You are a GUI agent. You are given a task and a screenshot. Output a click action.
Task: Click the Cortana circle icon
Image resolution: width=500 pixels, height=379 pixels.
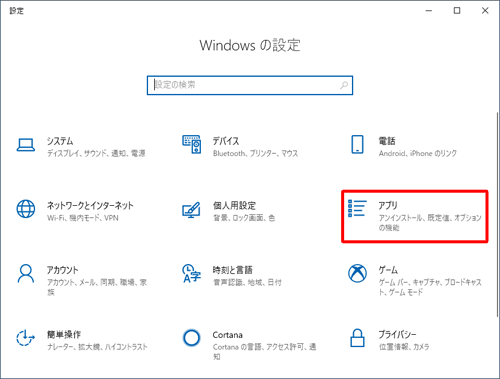[x=192, y=338]
